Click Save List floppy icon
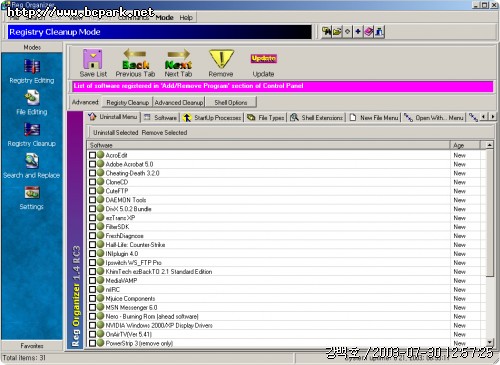 tap(93, 59)
